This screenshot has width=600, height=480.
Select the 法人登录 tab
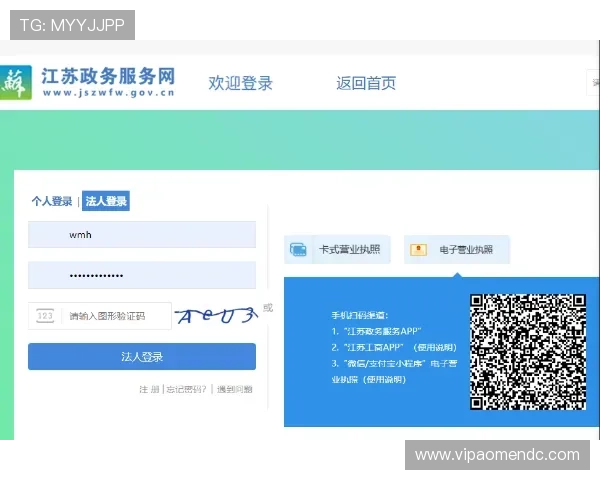106,201
